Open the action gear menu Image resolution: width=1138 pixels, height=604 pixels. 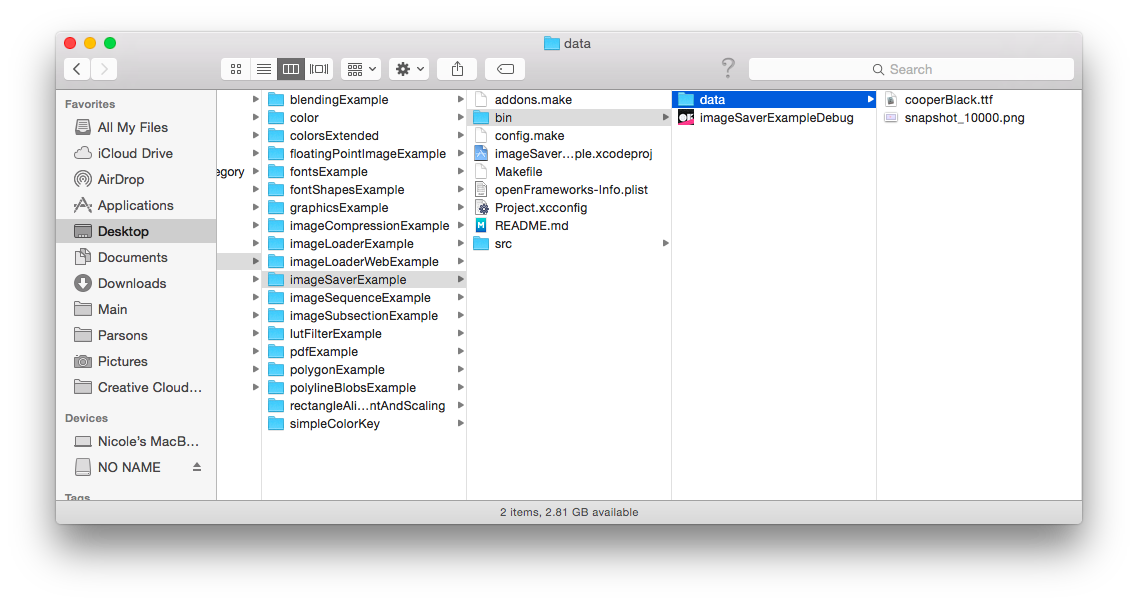[409, 68]
